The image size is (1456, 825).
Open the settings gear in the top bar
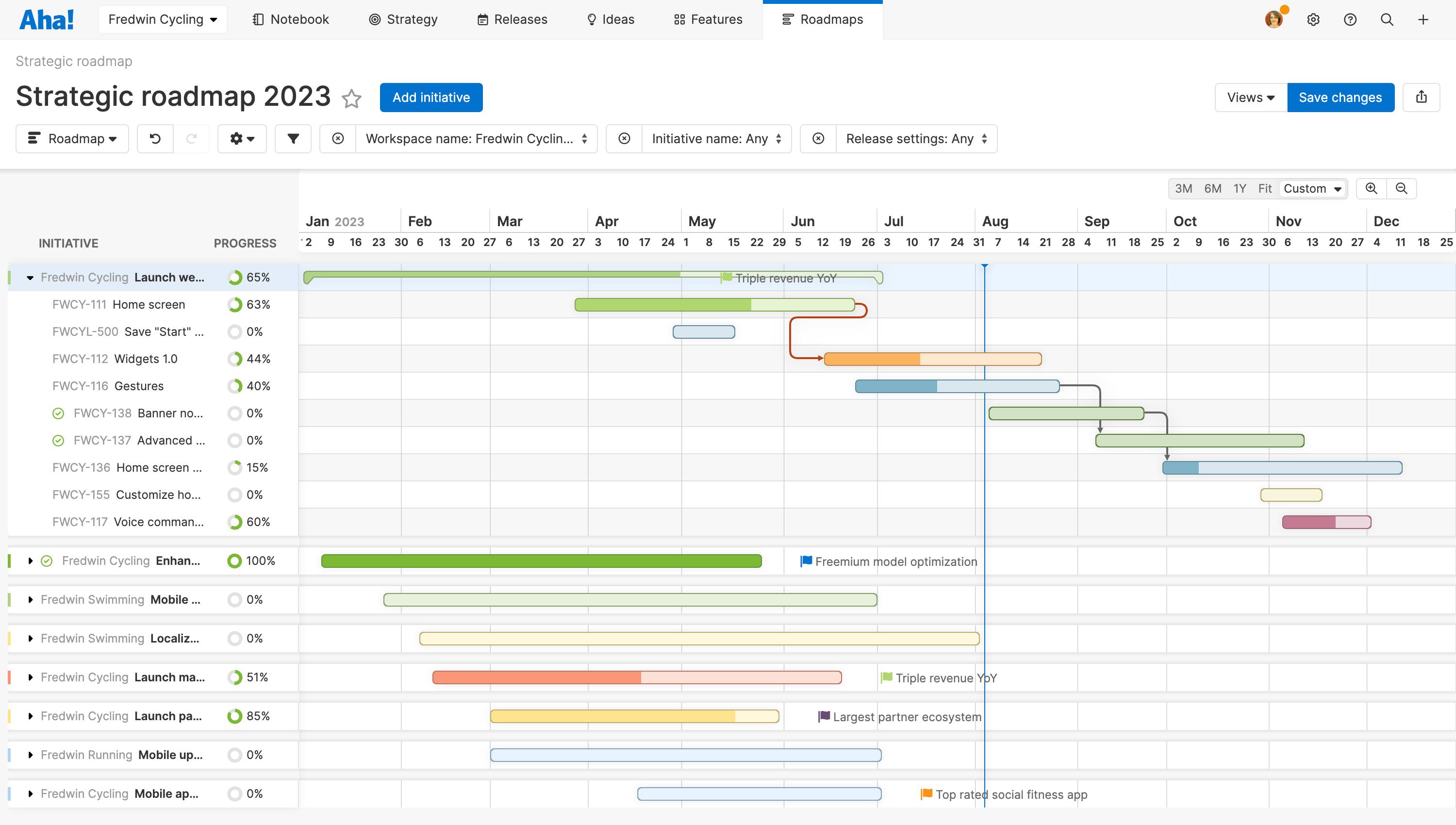point(1313,19)
